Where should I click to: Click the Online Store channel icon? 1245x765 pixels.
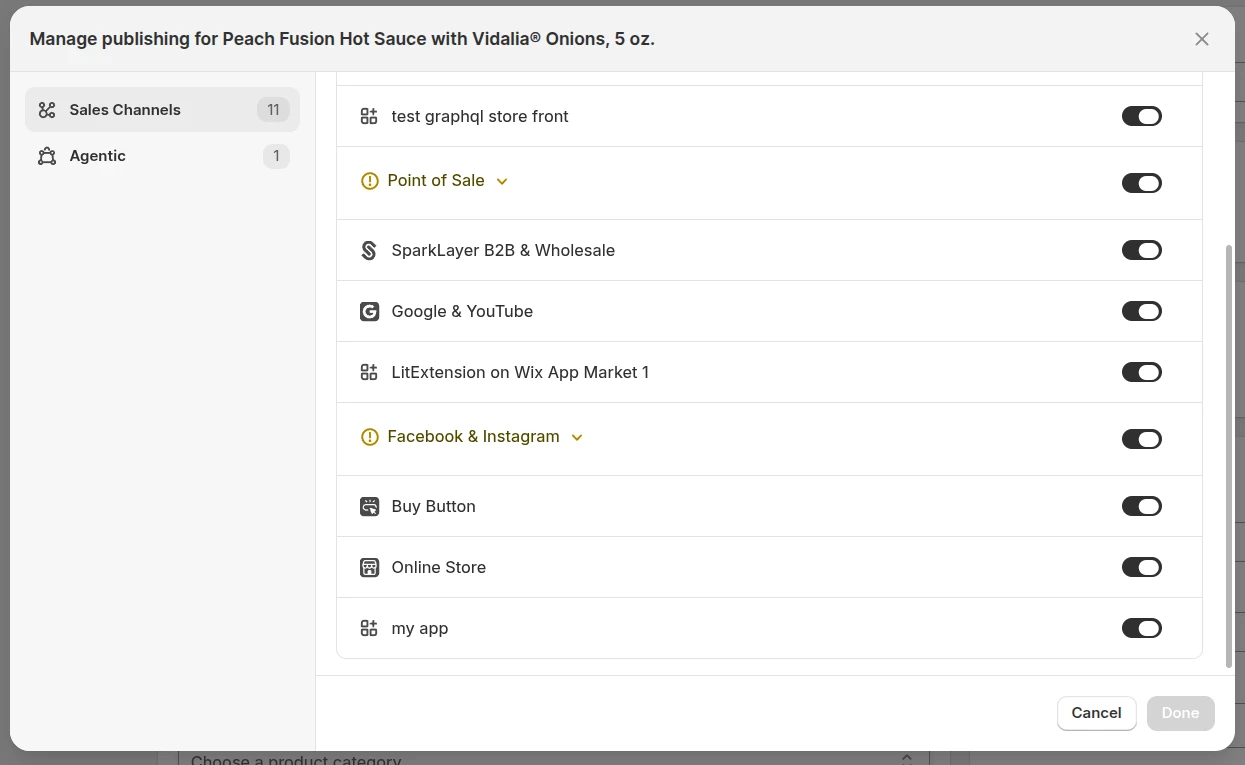369,567
